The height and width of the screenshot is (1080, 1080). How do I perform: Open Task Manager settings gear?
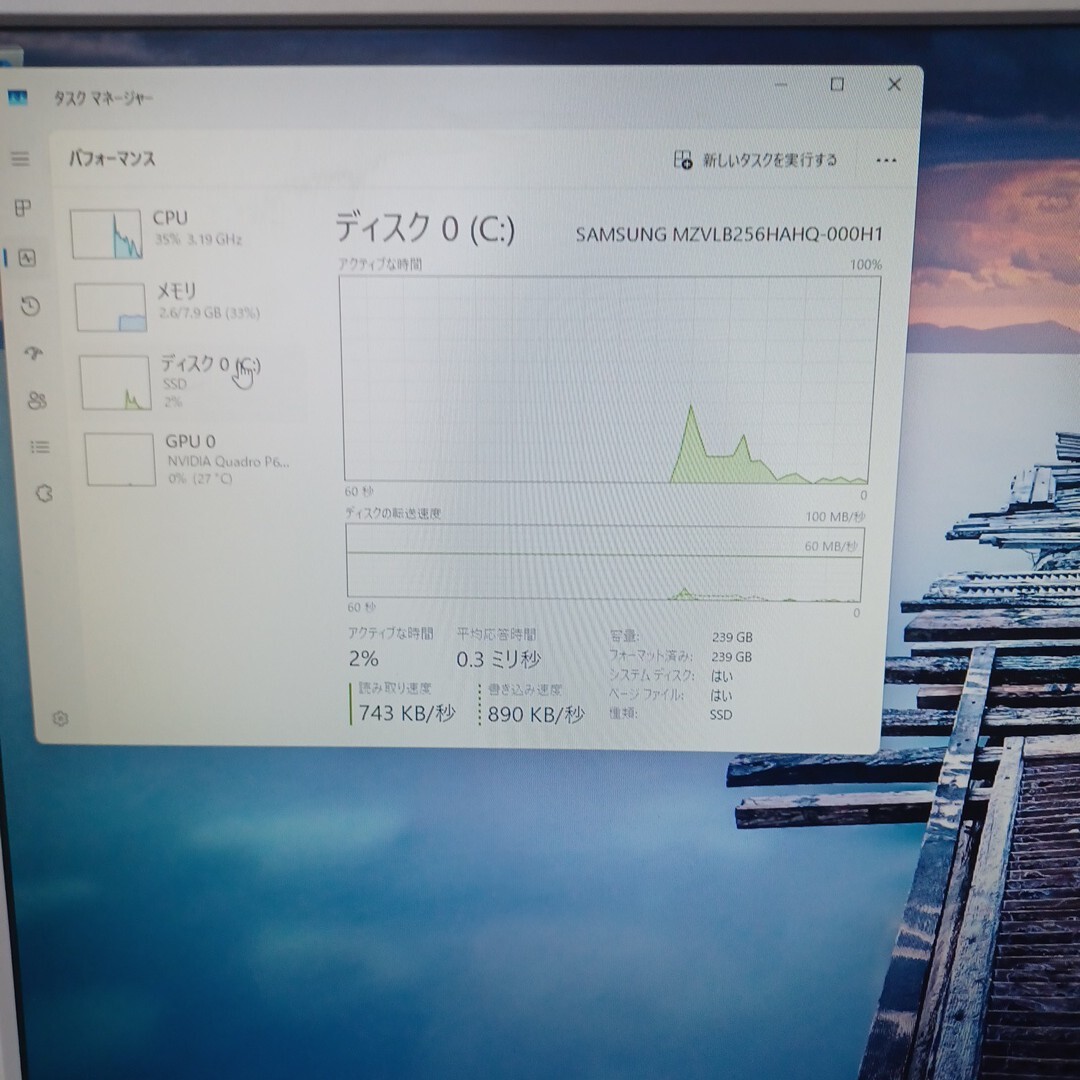(x=61, y=718)
